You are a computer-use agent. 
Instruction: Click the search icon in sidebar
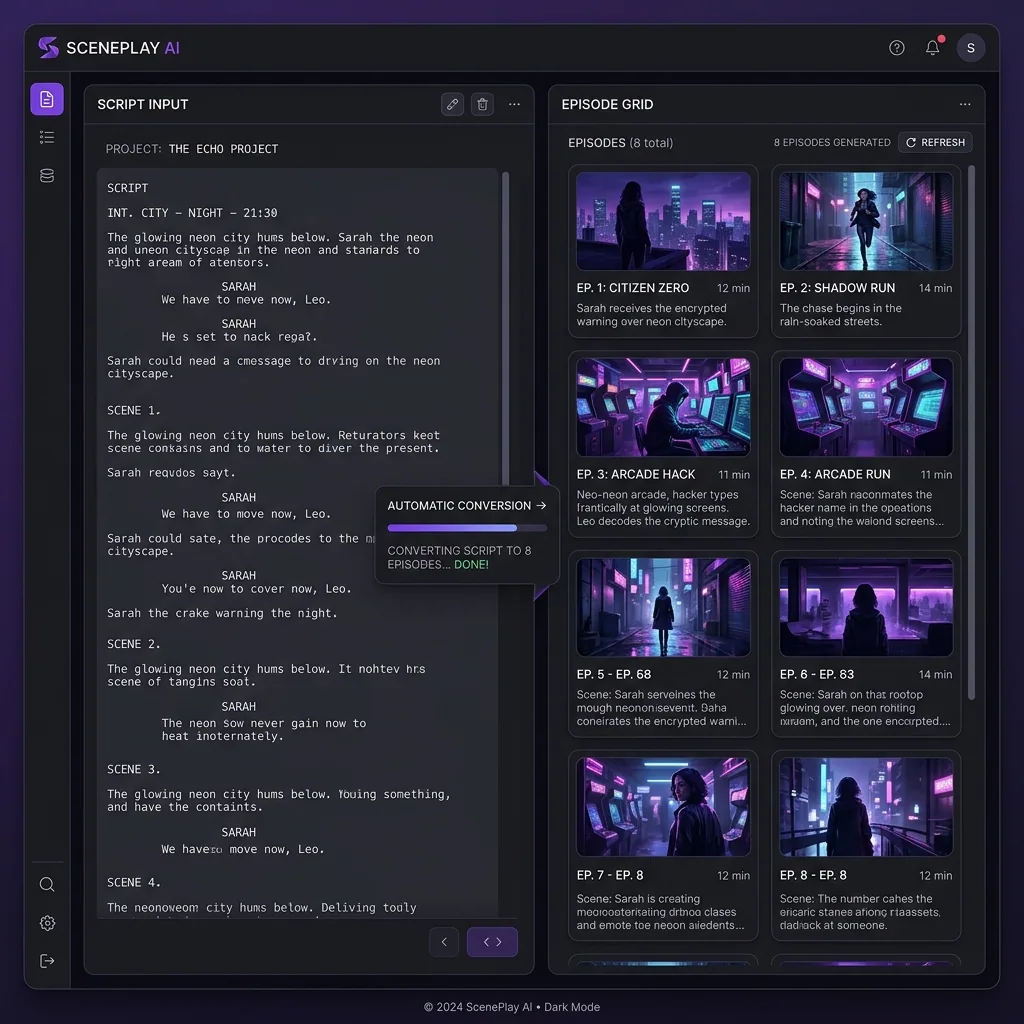coord(47,885)
